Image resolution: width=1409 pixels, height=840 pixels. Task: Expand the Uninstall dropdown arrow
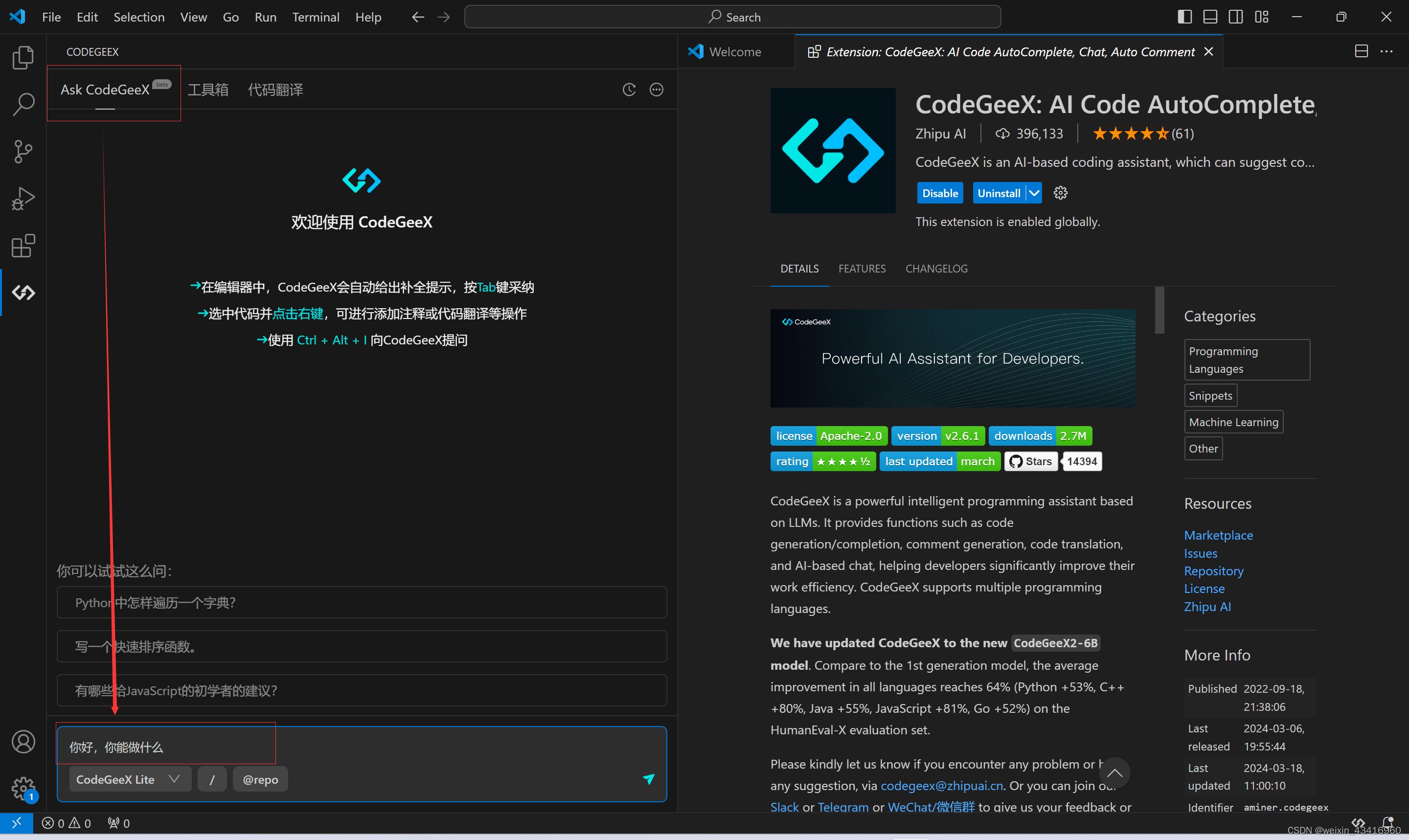tap(1034, 193)
